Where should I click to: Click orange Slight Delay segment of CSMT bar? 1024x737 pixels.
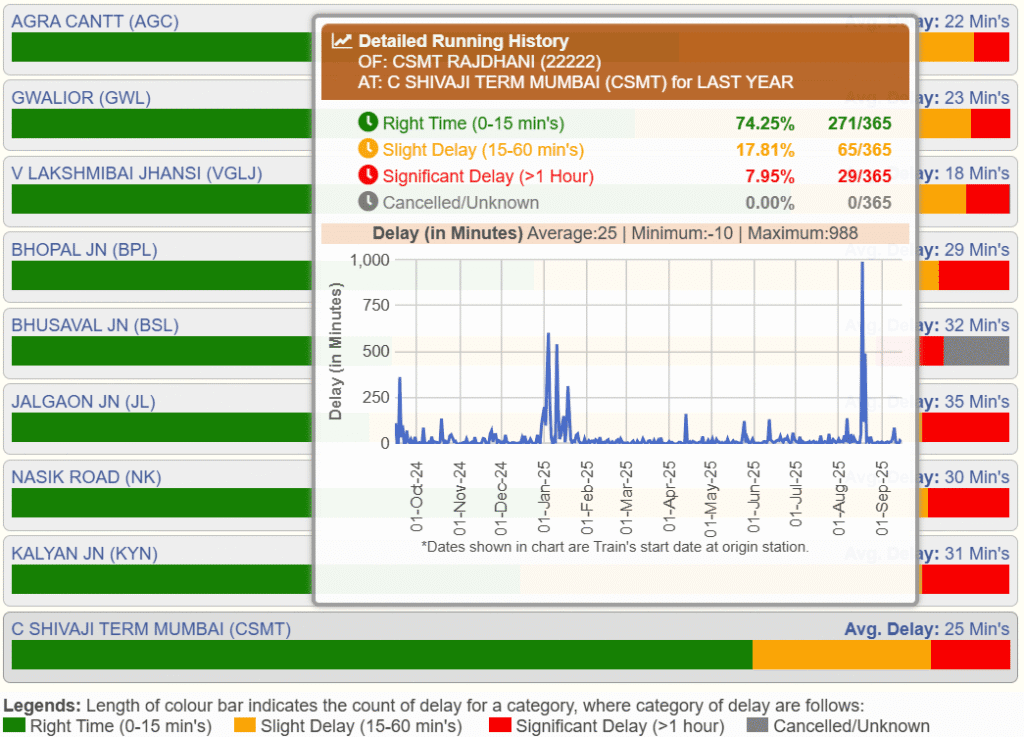click(841, 655)
